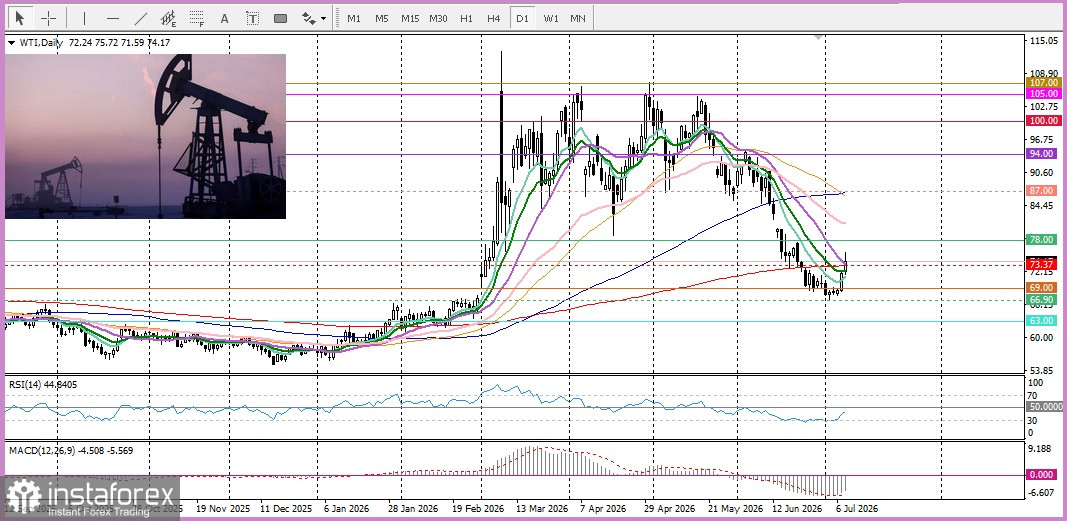Choose the text 'A' tool
Viewport: 1067px width, 521px height.
224,18
